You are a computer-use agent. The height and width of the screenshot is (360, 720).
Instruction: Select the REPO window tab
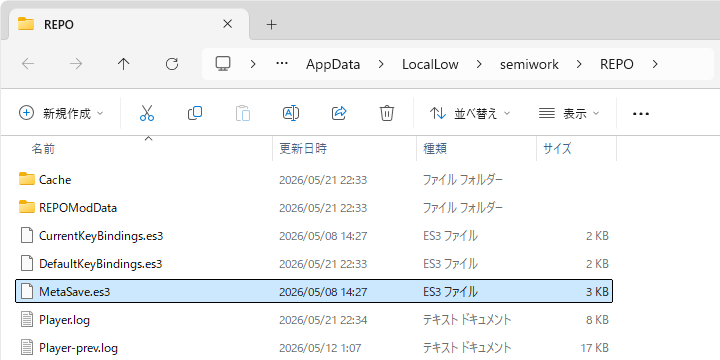click(x=129, y=24)
